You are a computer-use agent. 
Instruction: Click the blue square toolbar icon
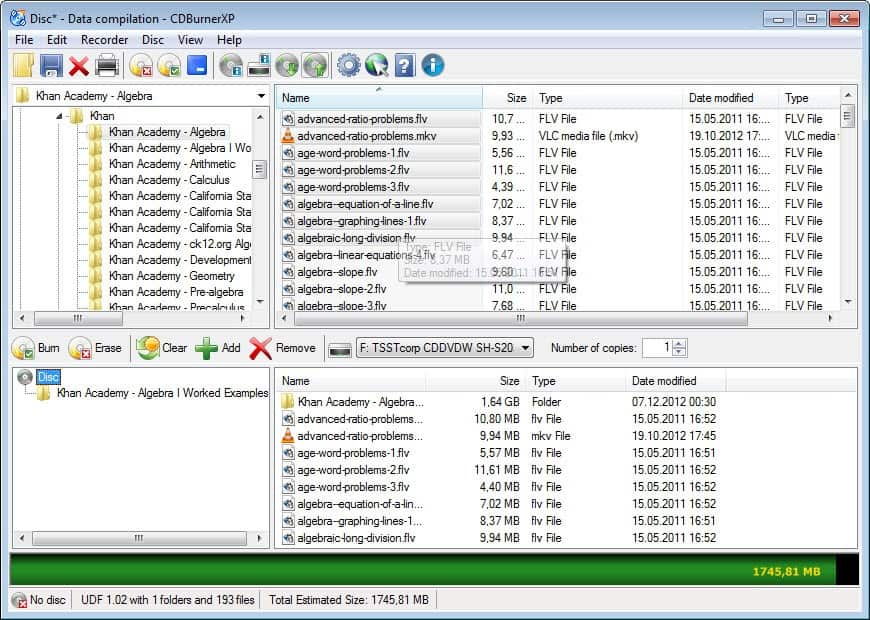pos(197,65)
